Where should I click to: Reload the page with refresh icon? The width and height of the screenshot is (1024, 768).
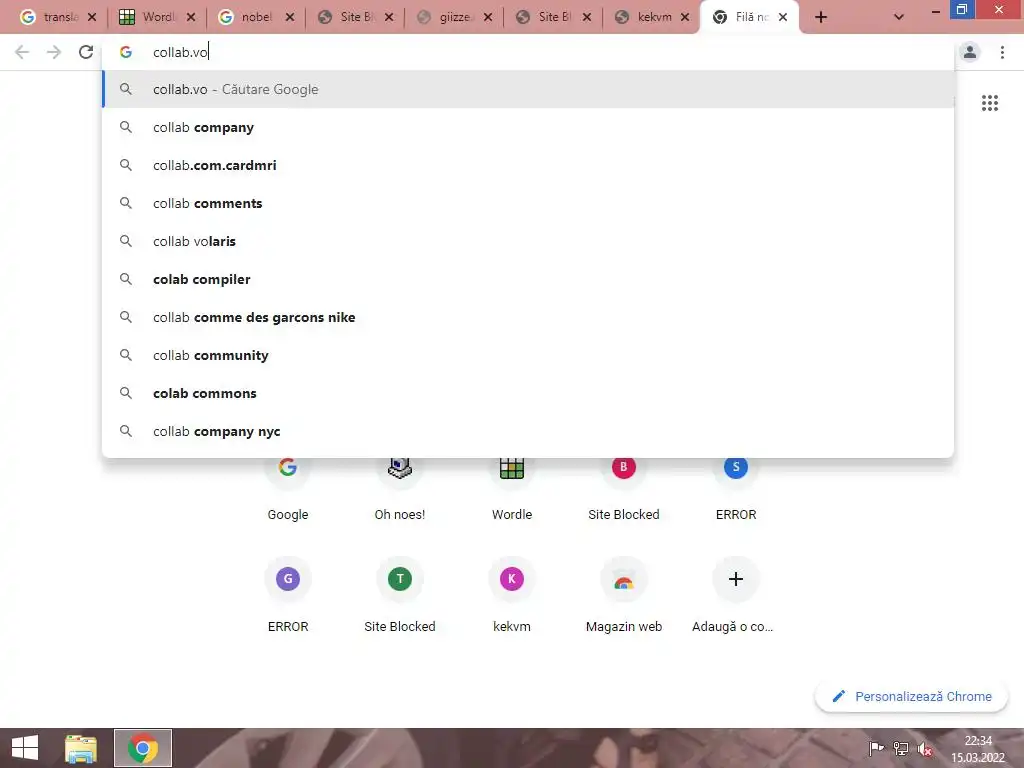tap(86, 52)
